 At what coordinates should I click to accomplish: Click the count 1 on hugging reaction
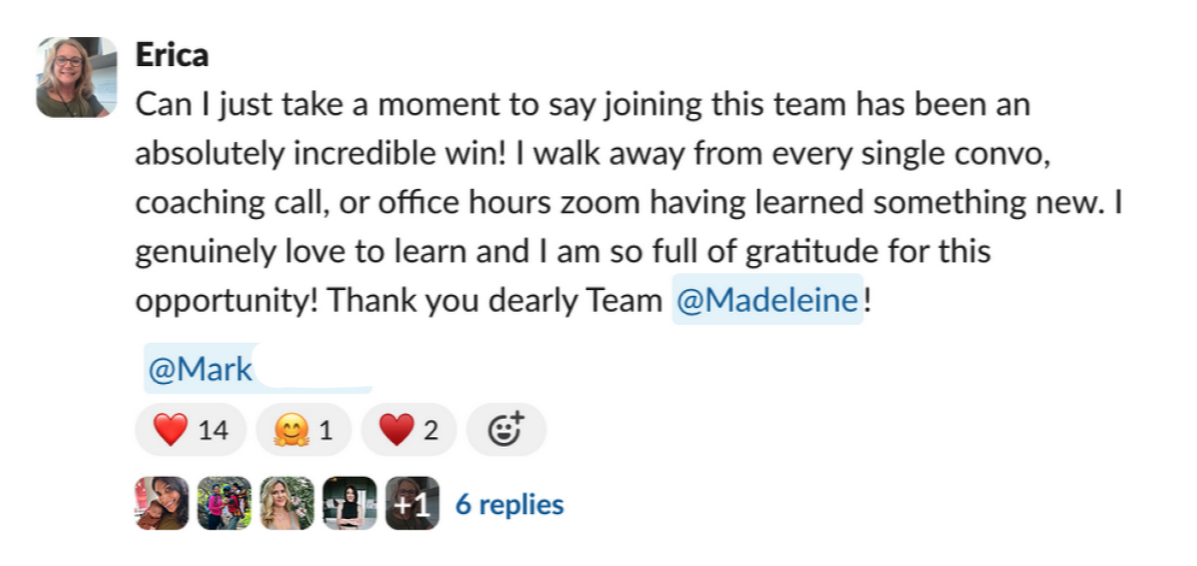tap(326, 431)
